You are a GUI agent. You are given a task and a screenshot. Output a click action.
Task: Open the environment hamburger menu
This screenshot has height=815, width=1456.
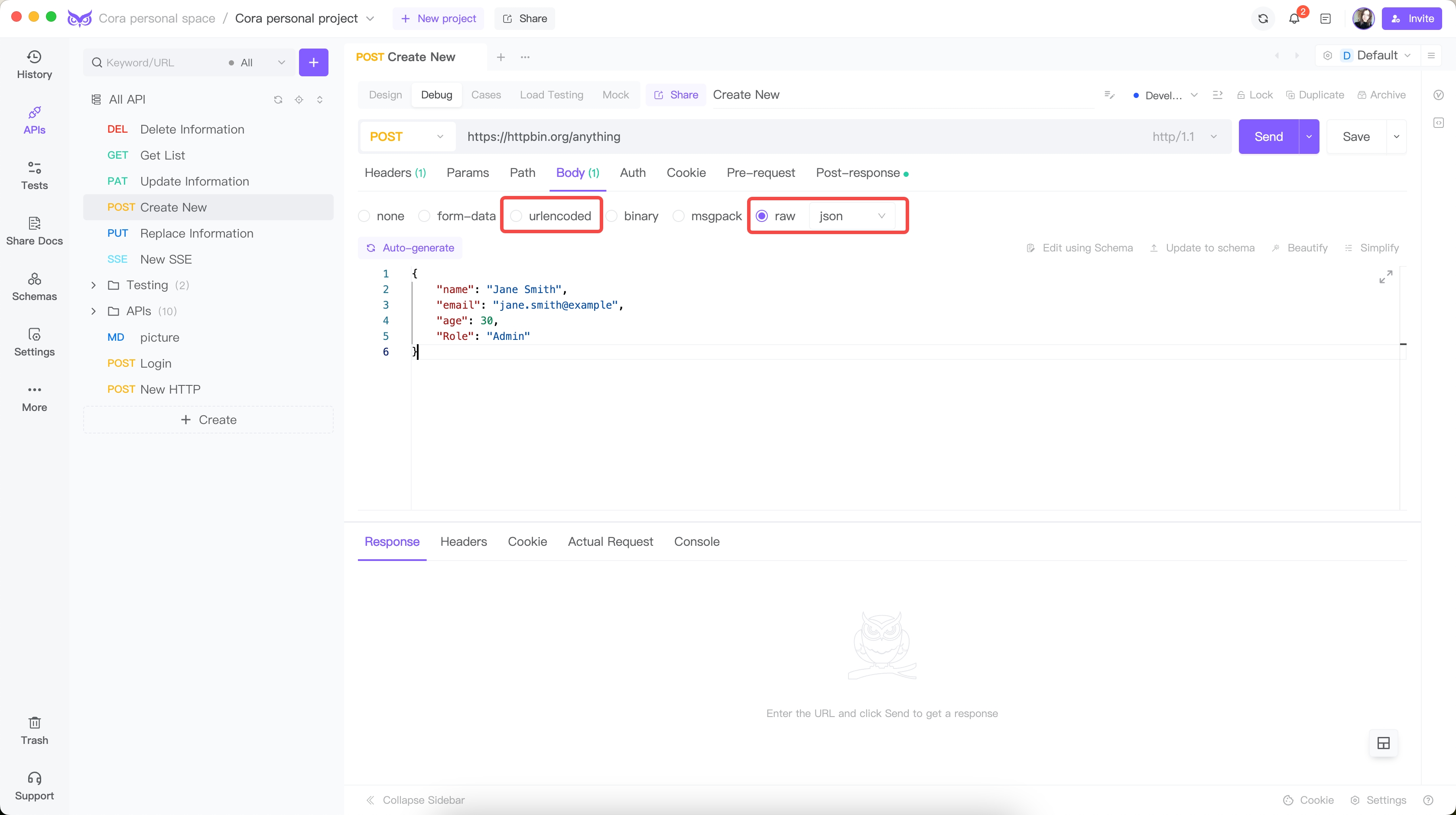point(1431,55)
